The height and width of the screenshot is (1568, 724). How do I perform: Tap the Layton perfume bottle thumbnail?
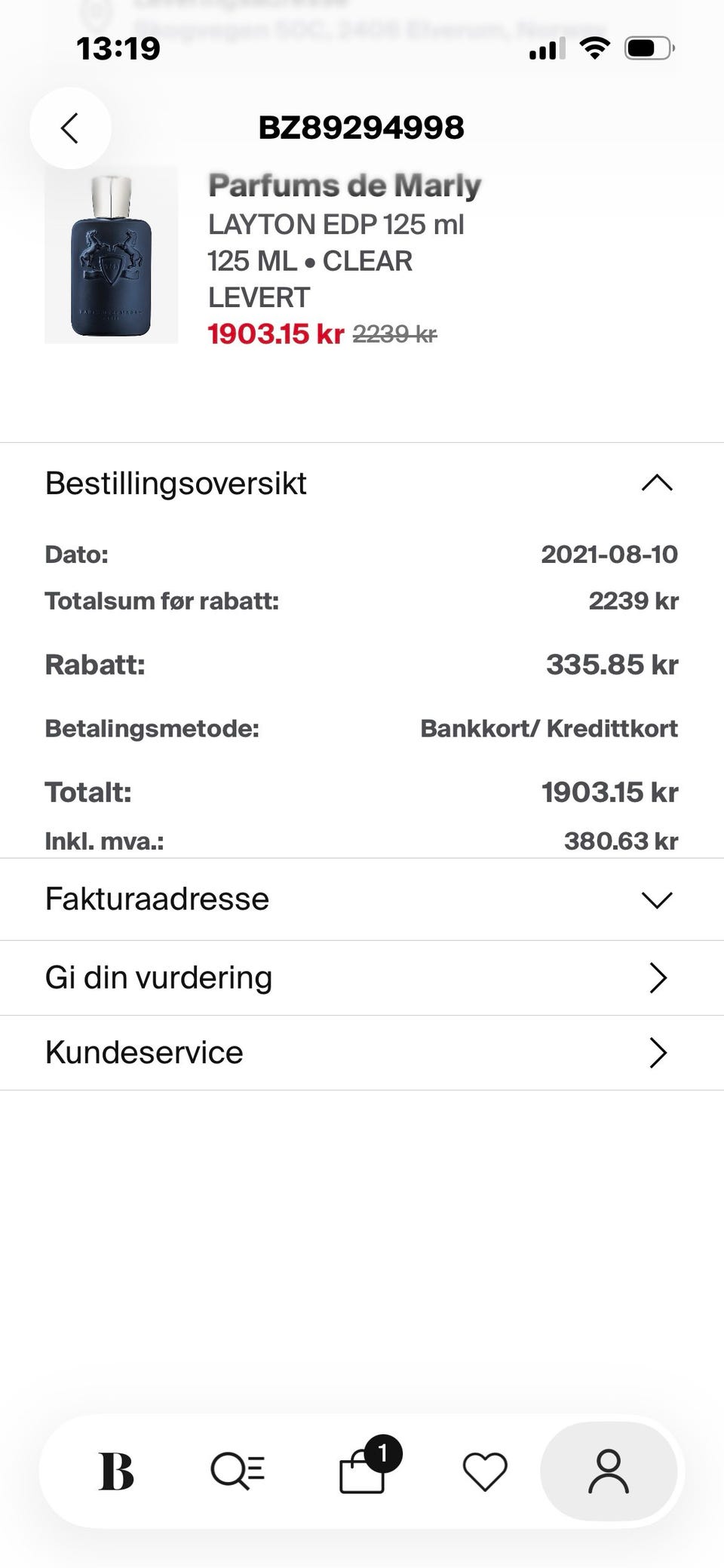(112, 255)
